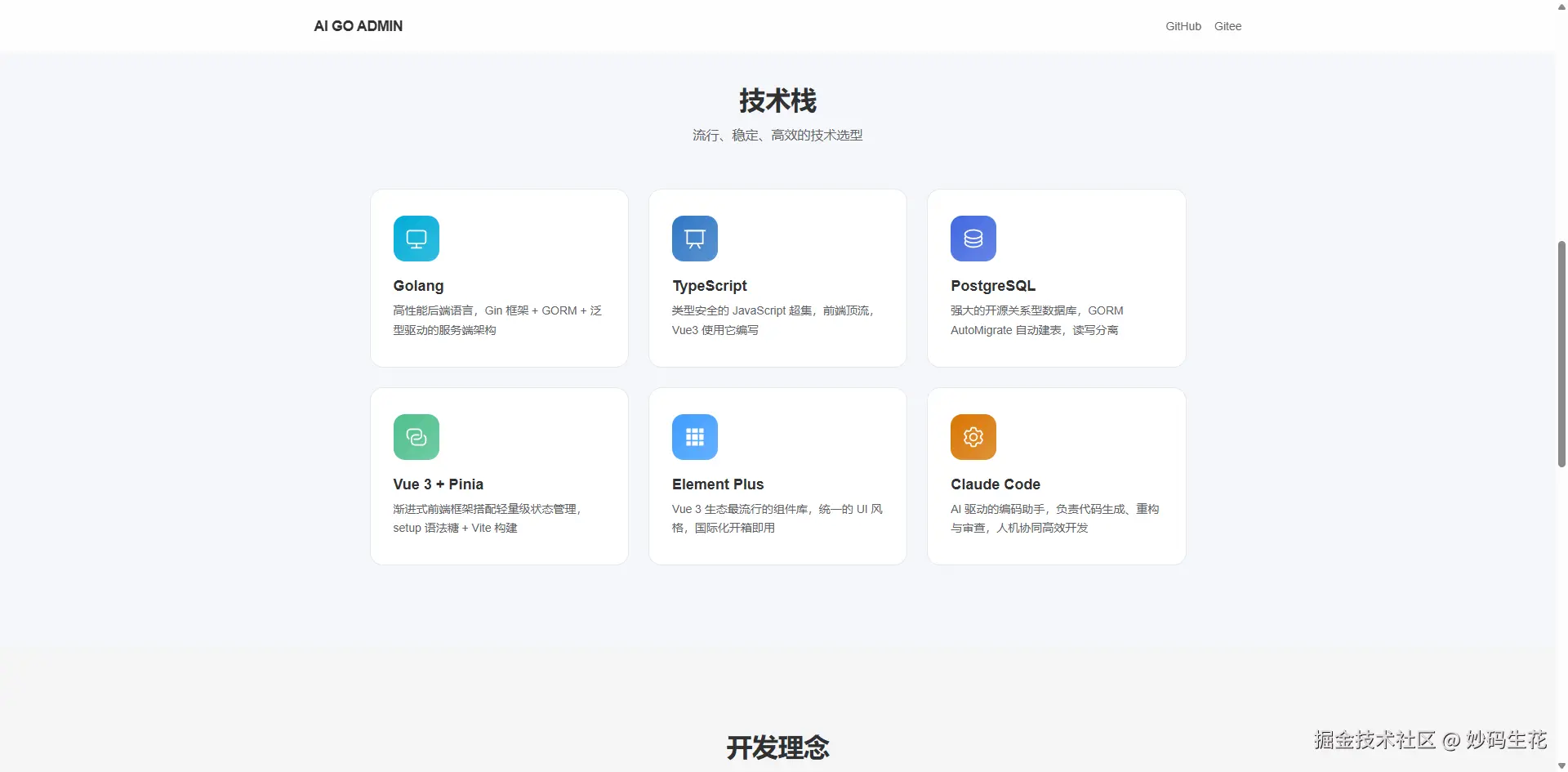
Task: Click the Element Plus description mentioning 组件库
Action: (x=777, y=519)
